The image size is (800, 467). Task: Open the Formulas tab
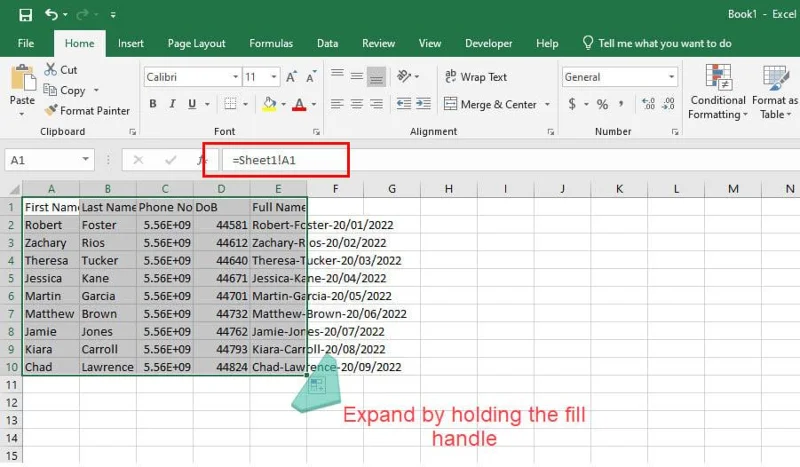coord(271,43)
